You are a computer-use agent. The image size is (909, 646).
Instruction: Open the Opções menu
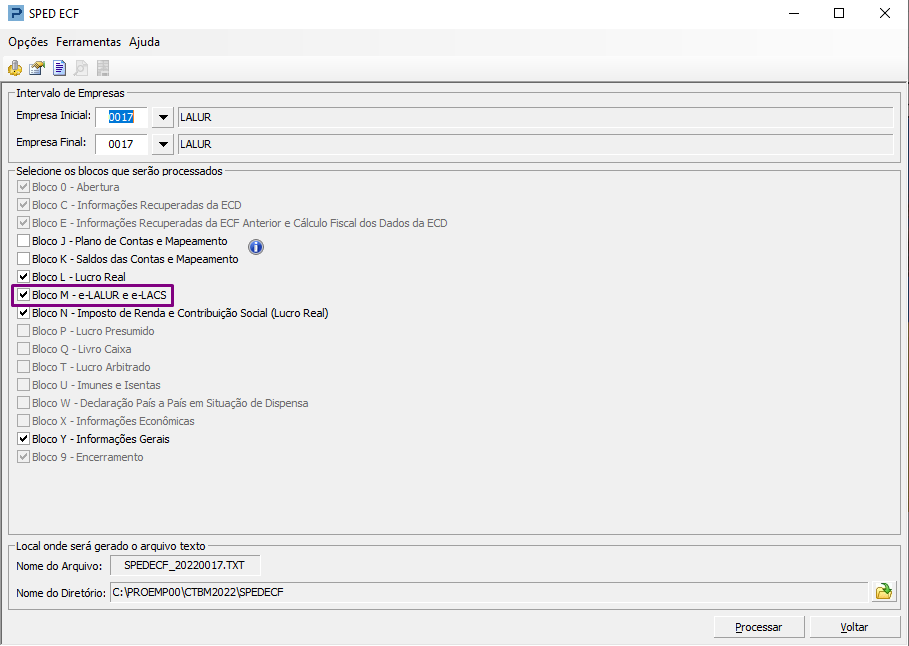pyautogui.click(x=28, y=42)
